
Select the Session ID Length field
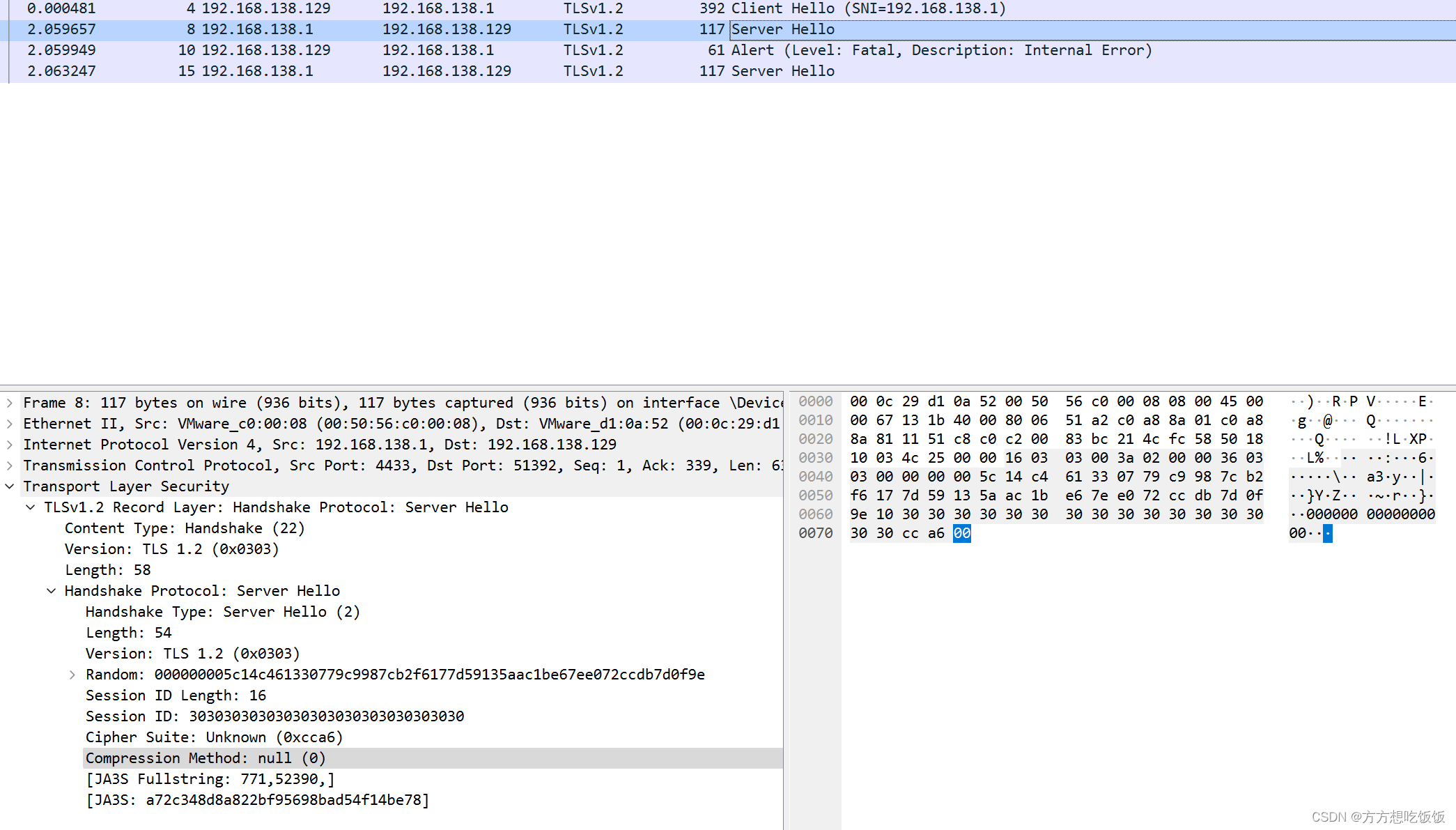pos(176,695)
